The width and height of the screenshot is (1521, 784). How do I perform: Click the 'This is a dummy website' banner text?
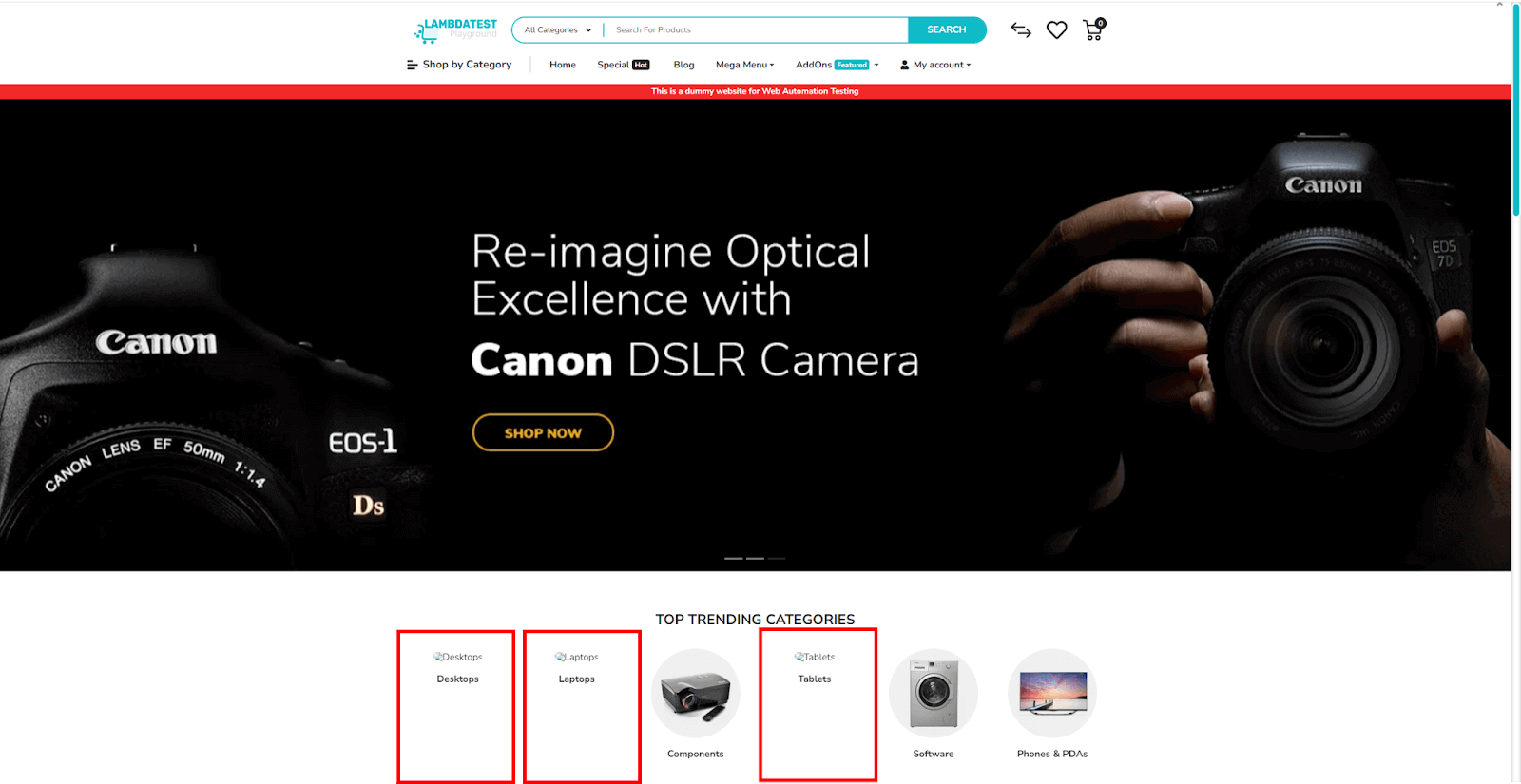point(755,91)
